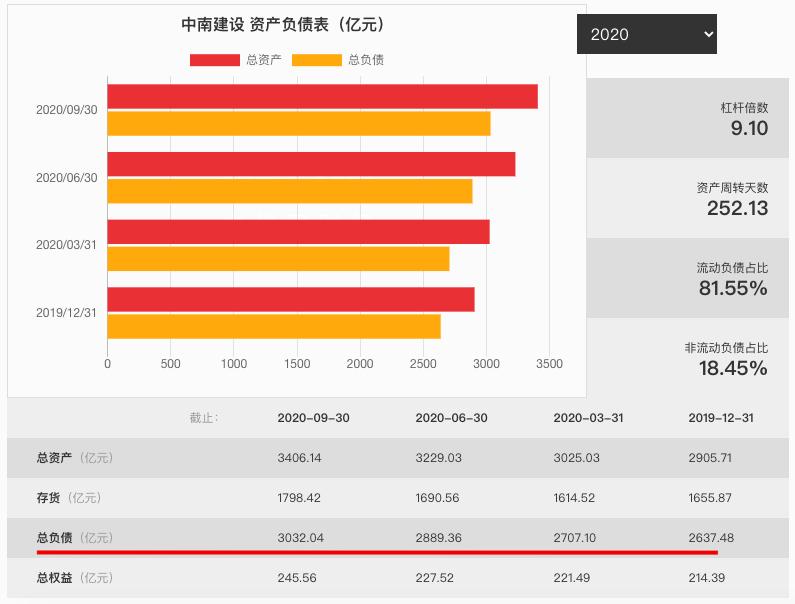Click total assets value 2905.71
The image size is (795, 604).
(710, 458)
